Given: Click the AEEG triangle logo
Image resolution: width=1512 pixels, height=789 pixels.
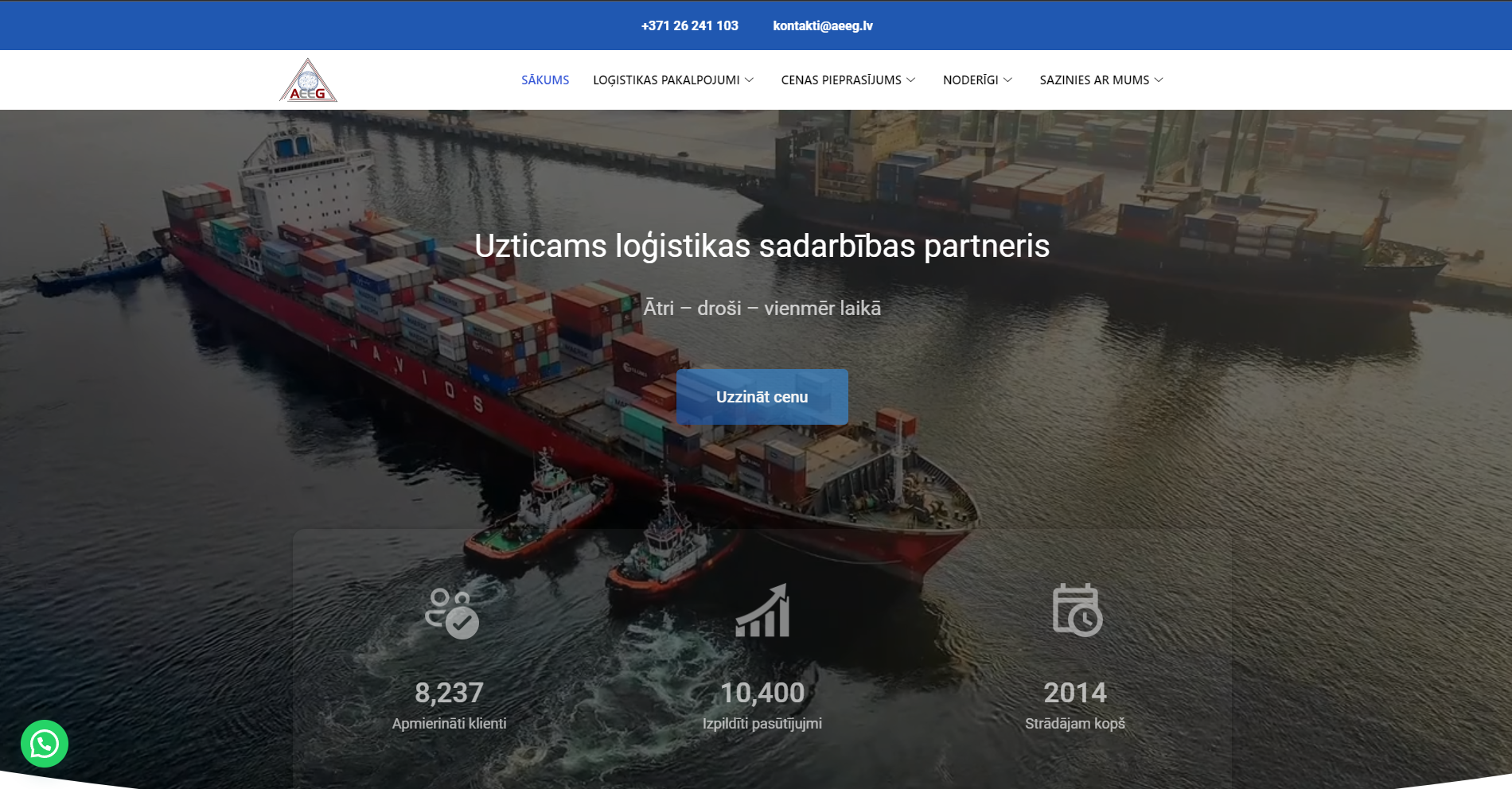Looking at the screenshot, I should (x=308, y=80).
